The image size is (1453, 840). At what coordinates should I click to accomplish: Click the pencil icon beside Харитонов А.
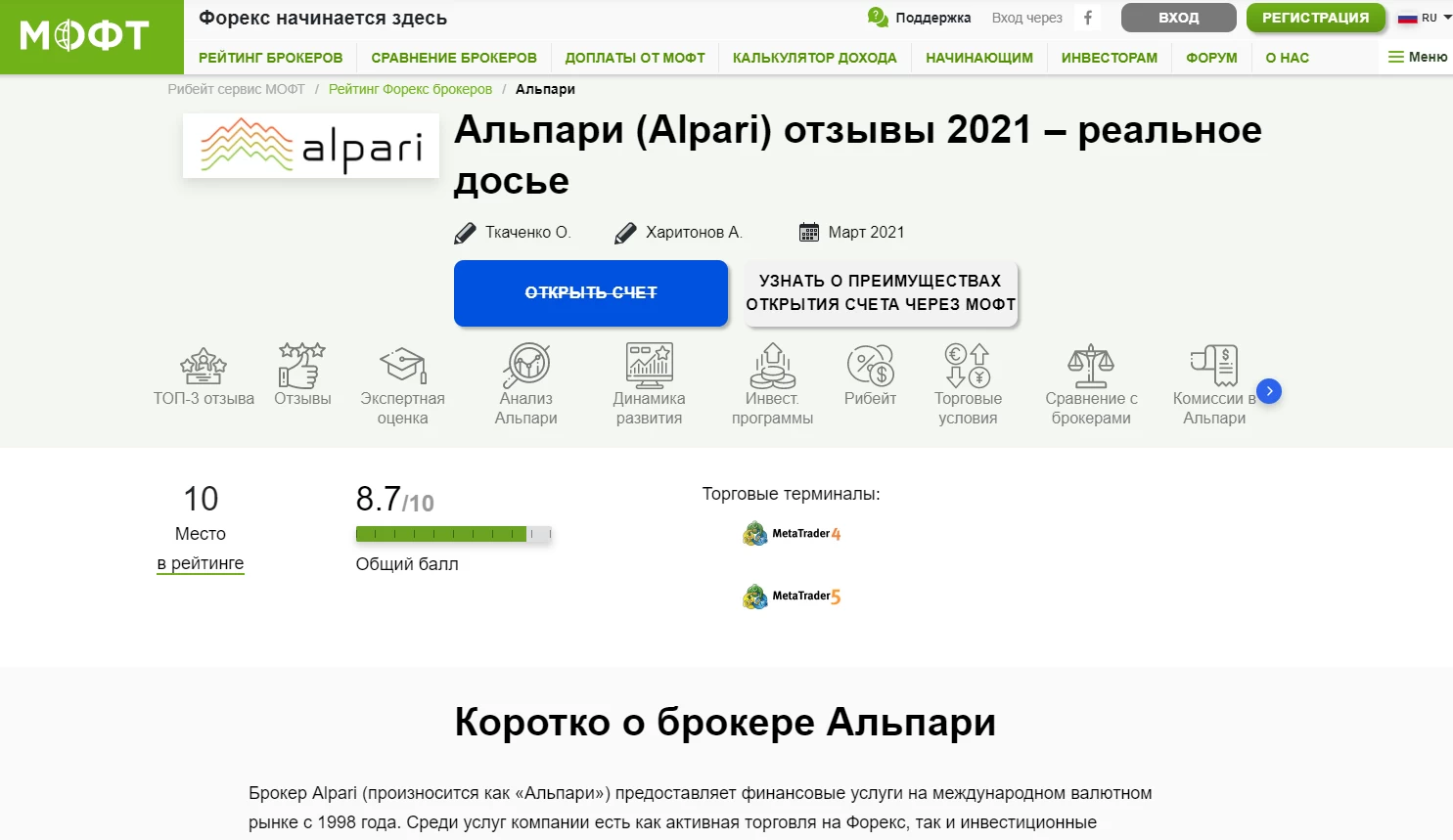coord(625,233)
